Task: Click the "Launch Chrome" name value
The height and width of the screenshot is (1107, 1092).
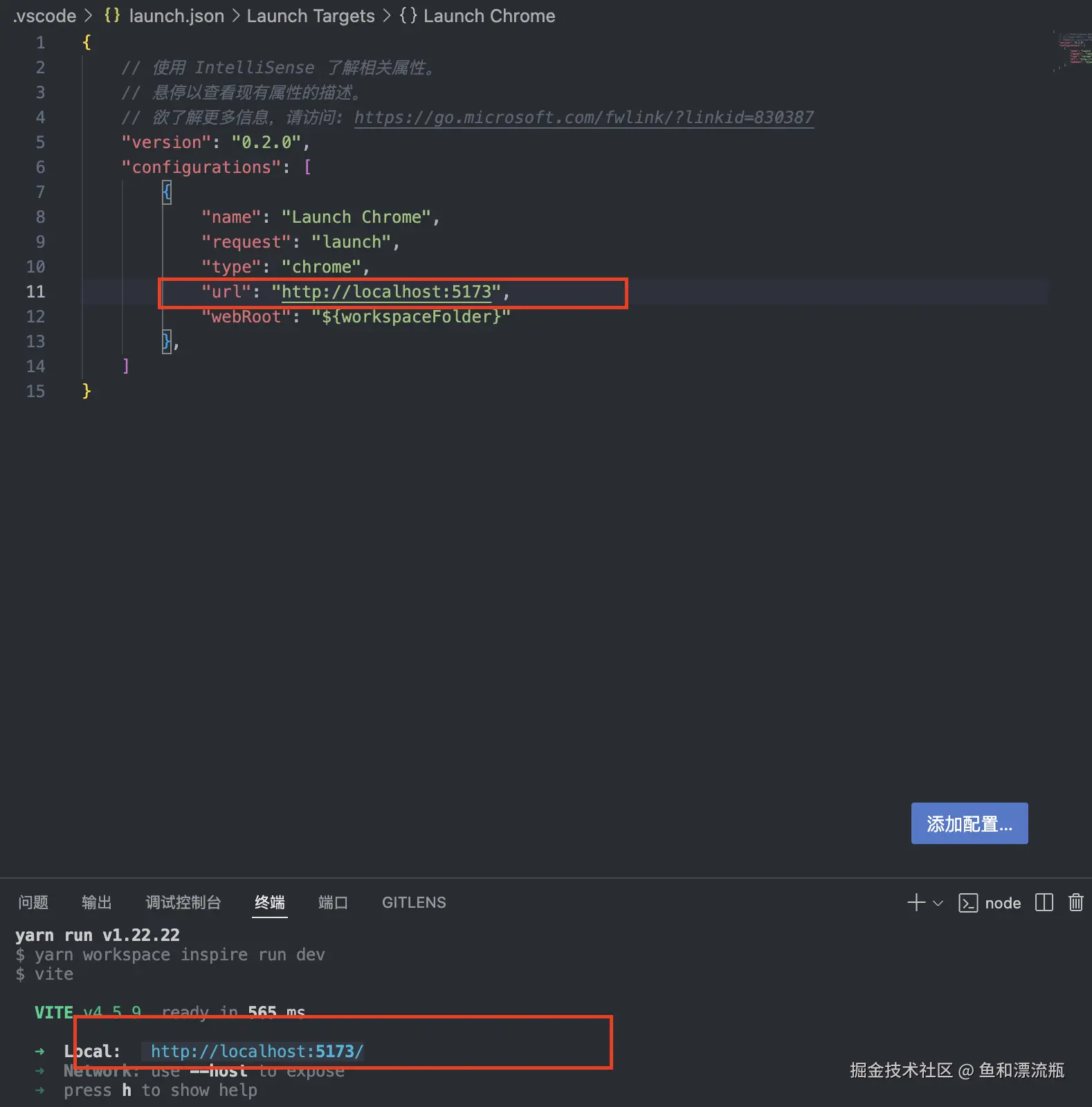Action: point(356,217)
